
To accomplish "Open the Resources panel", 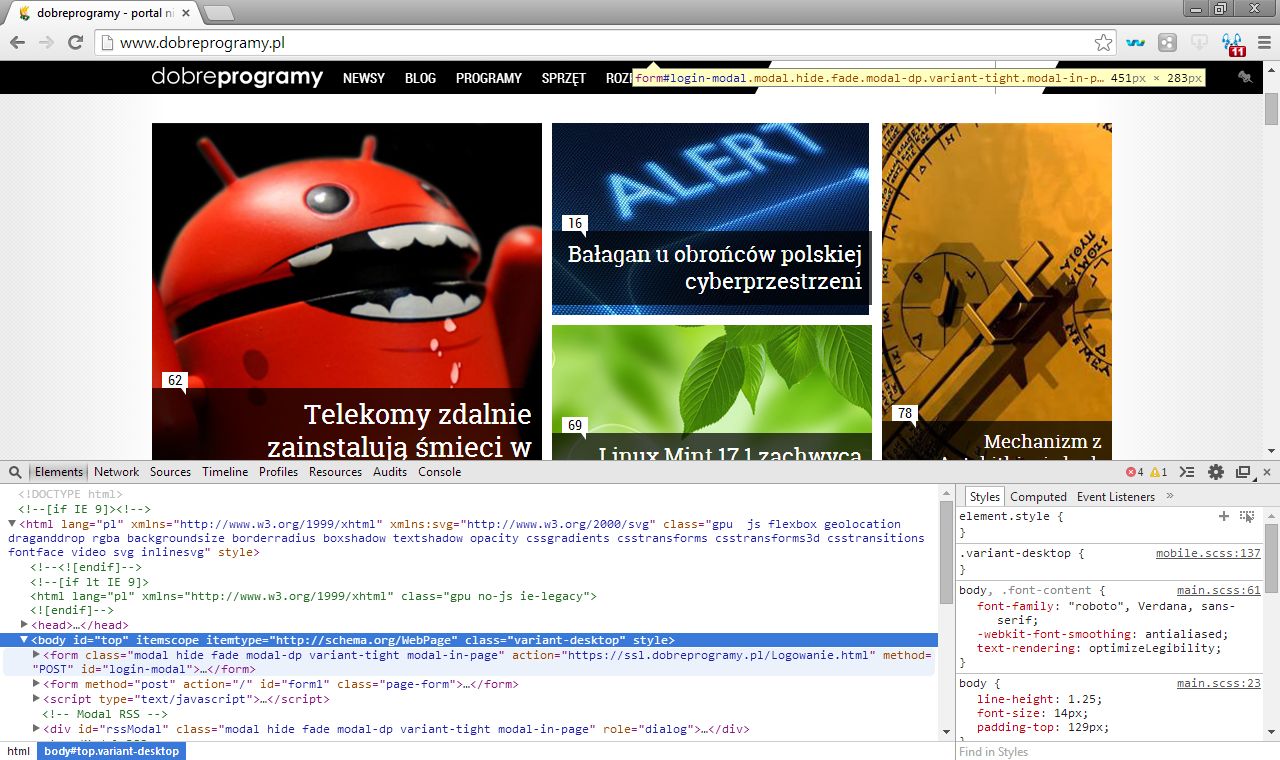I will click(335, 472).
